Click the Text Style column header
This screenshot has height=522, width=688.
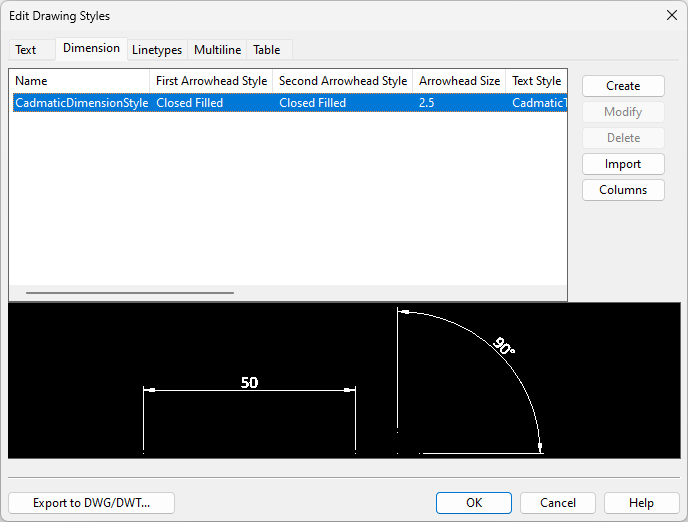(536, 81)
